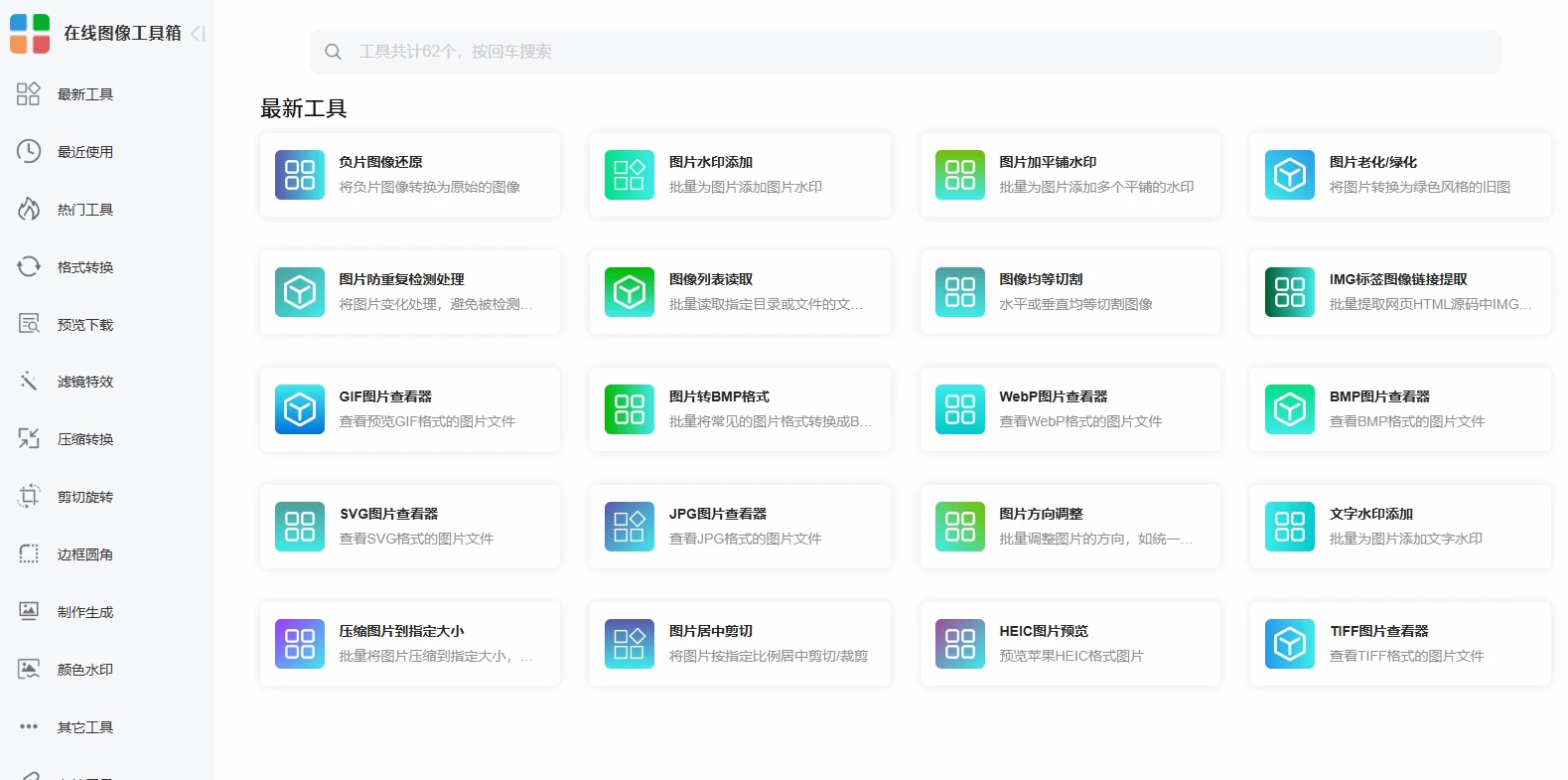Click the magnifier search icon
This screenshot has height=780, width=1568.
pyautogui.click(x=333, y=52)
